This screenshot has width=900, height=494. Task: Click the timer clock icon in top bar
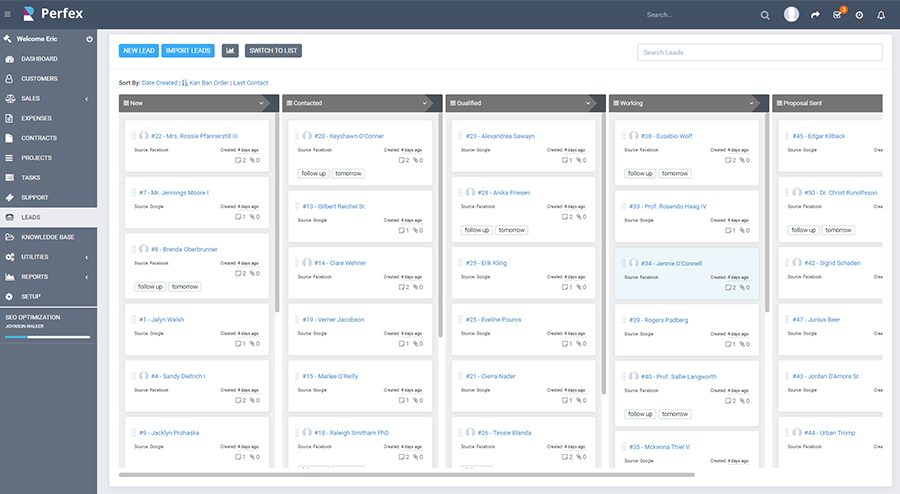(x=859, y=15)
